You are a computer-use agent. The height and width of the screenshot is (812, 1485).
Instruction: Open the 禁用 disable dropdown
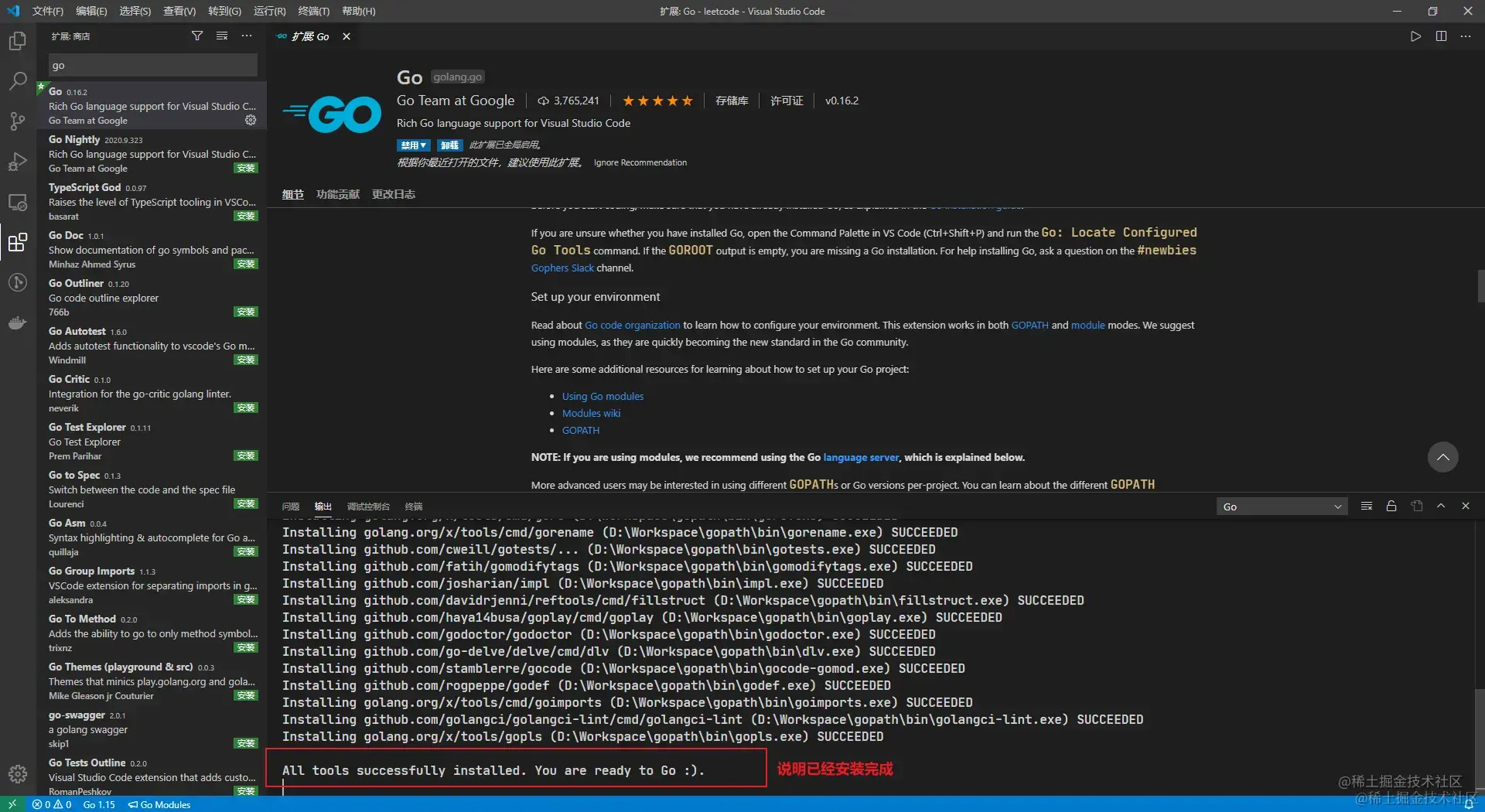point(414,145)
